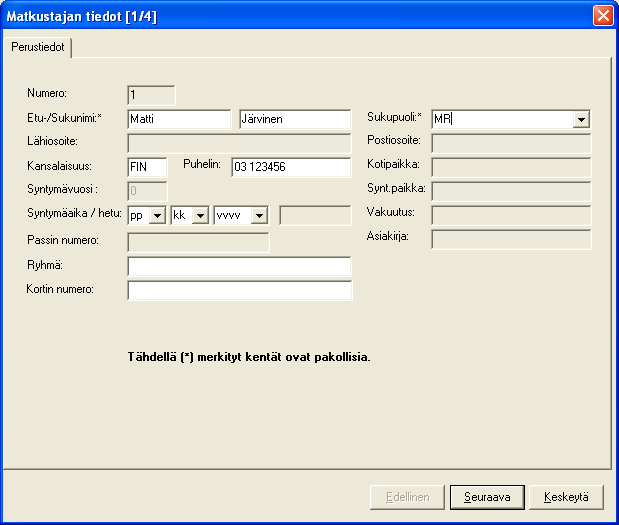Click the Ryhmä input field

[x=239, y=266]
